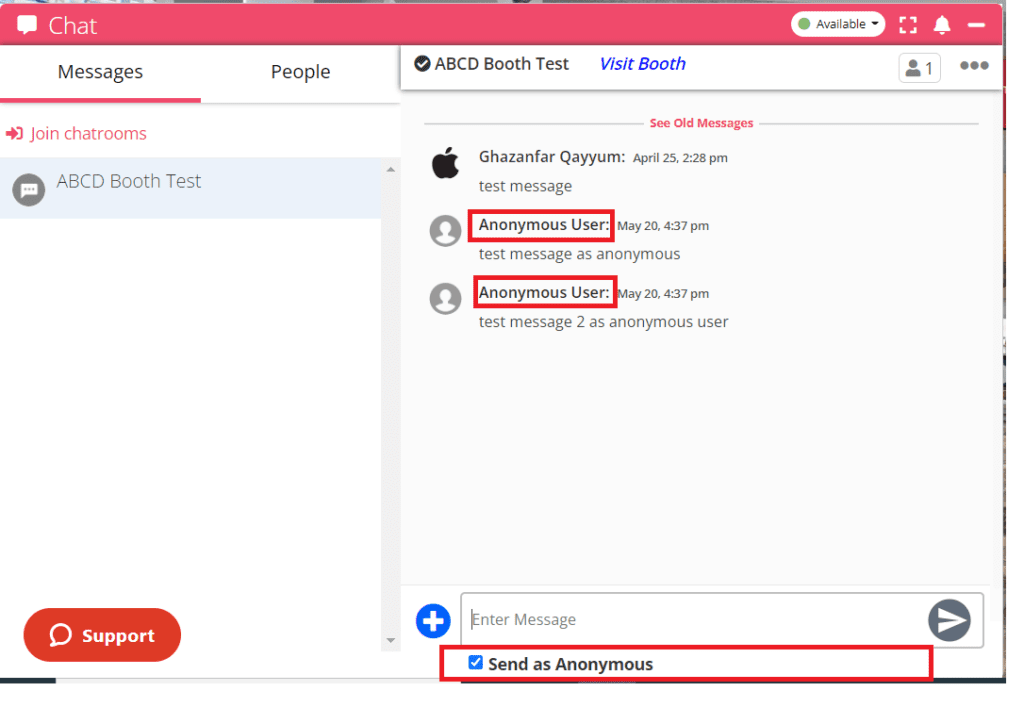
Task: Click the Chat speech bubble icon
Action: pos(27,25)
